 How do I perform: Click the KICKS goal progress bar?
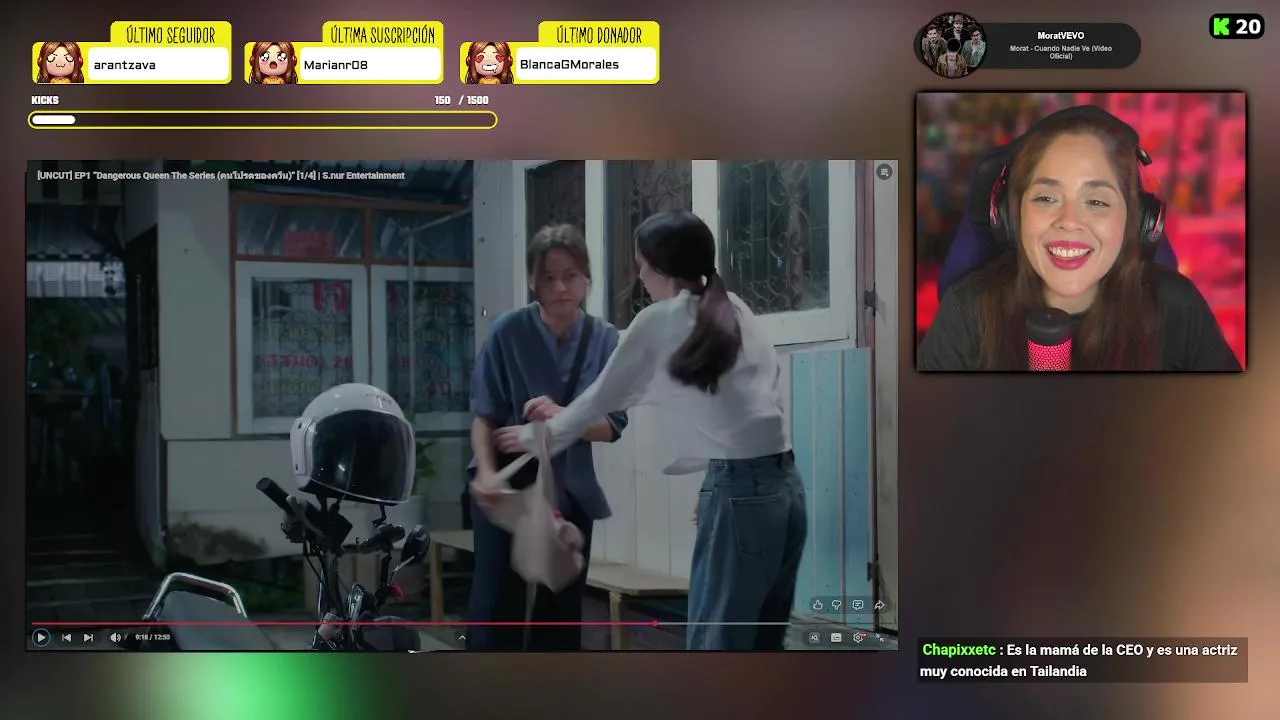[x=263, y=120]
